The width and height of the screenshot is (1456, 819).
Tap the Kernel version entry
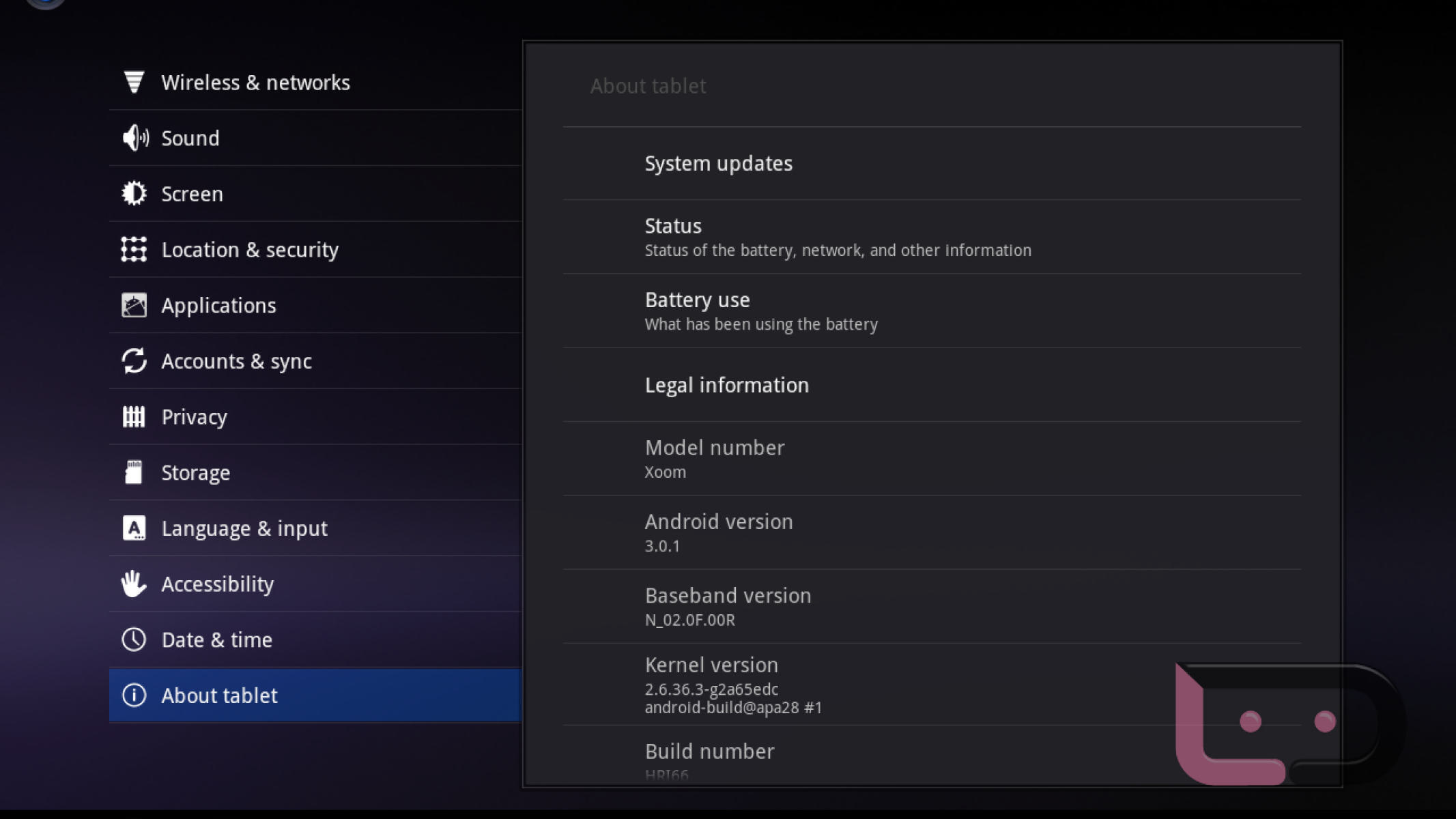coord(732,685)
